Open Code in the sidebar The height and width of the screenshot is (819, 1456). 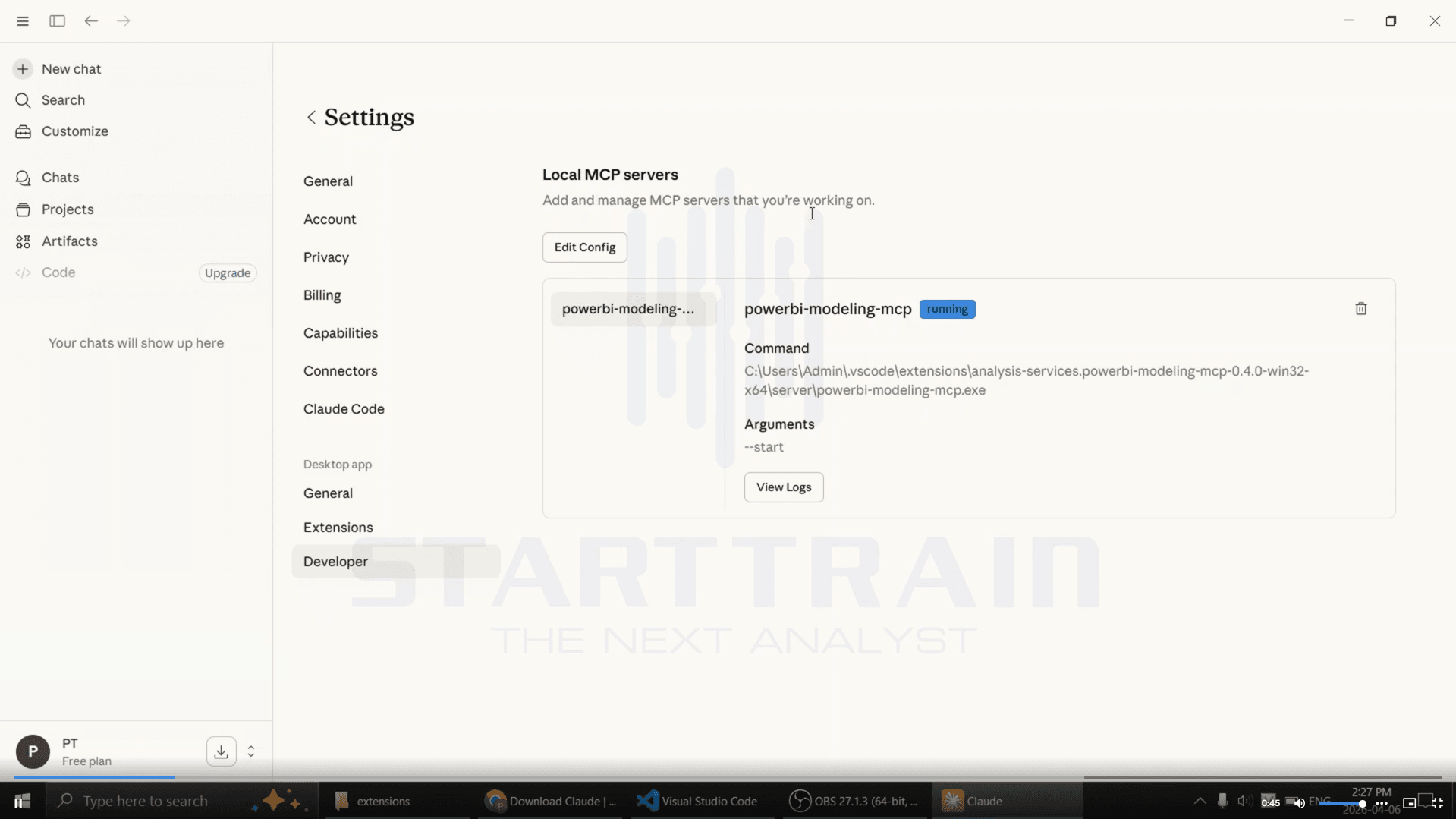click(x=58, y=272)
